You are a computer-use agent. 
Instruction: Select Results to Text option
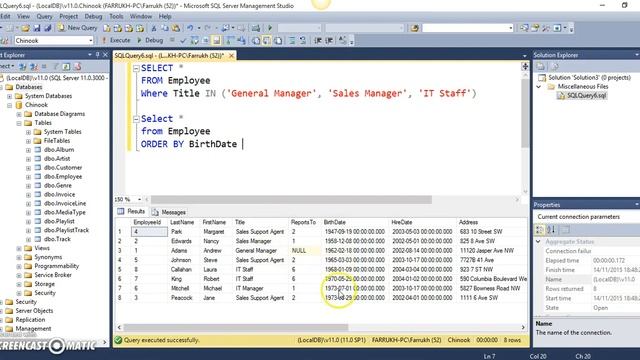coord(256,40)
